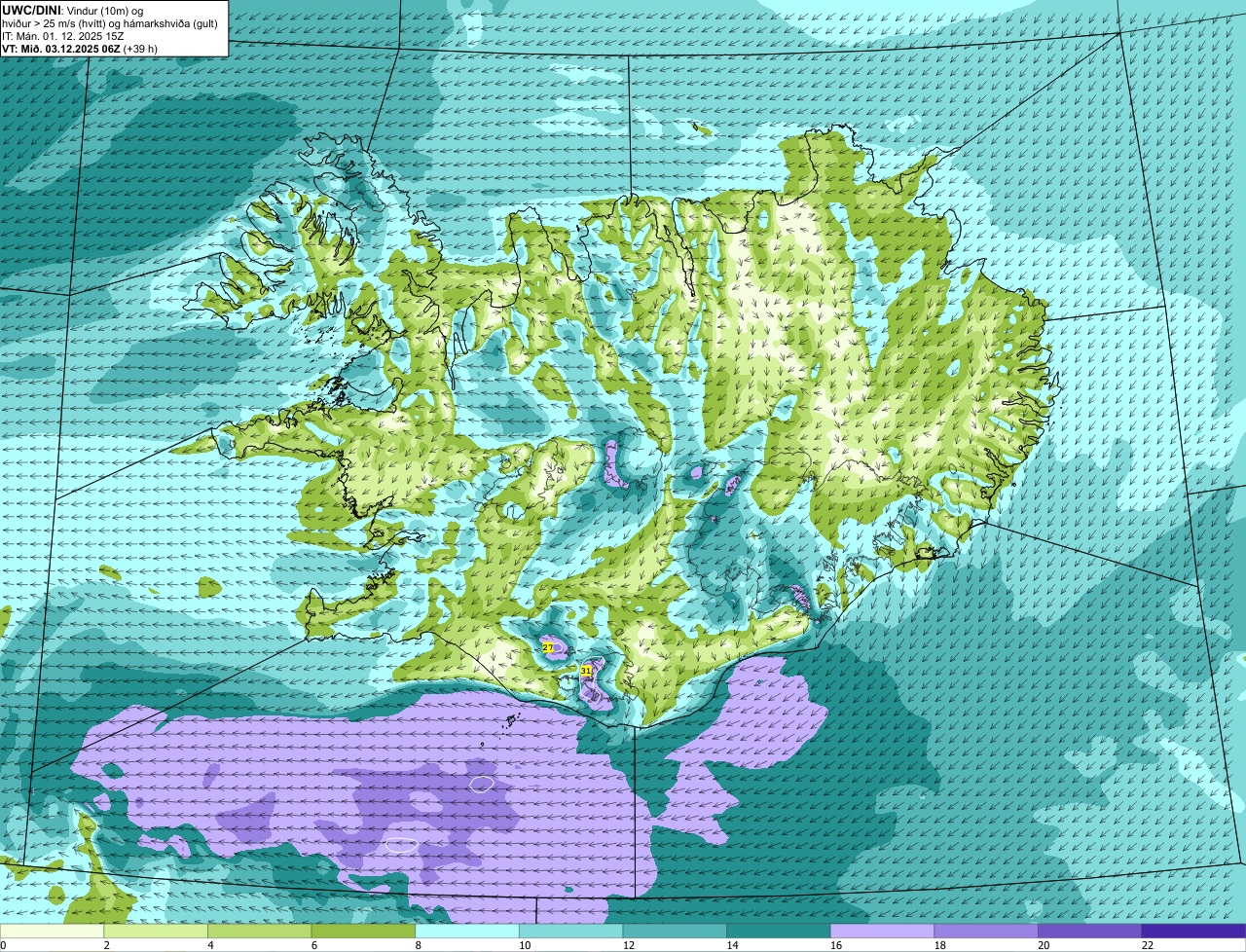Click the 10–12 m/s light teal legend swatch

pyautogui.click(x=570, y=931)
